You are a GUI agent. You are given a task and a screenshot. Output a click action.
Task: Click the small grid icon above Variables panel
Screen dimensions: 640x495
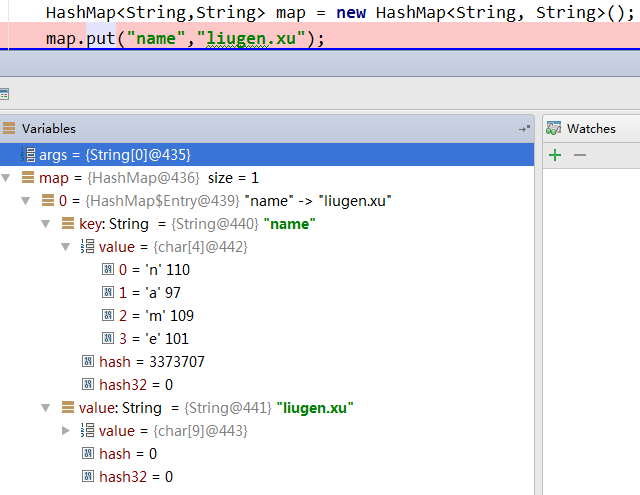pos(4,94)
